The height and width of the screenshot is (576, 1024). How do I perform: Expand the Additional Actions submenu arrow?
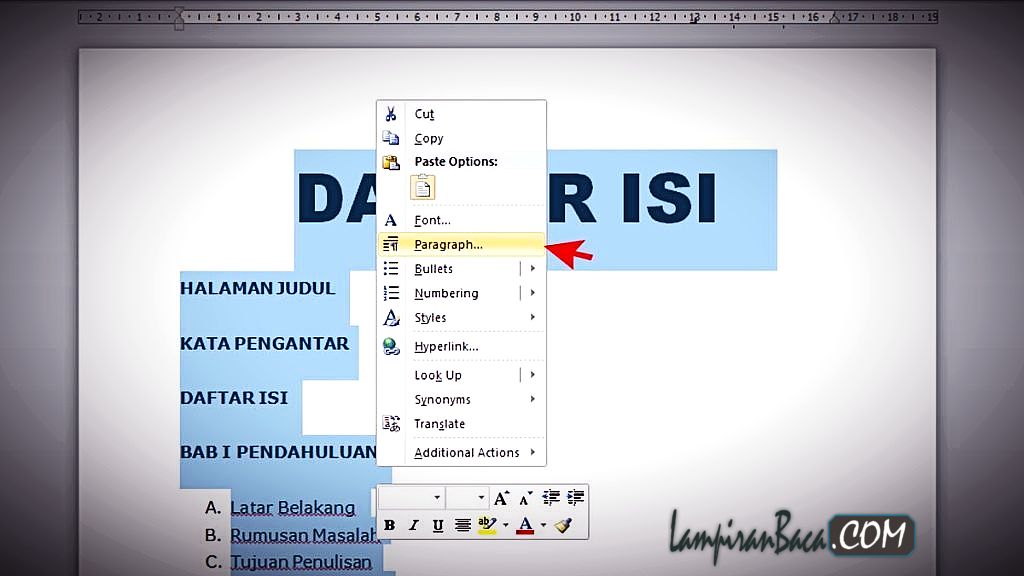pos(533,452)
